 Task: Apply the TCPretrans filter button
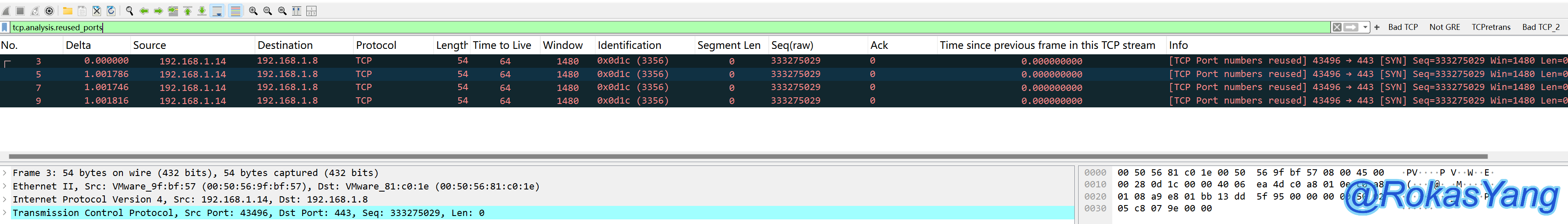(x=1491, y=27)
